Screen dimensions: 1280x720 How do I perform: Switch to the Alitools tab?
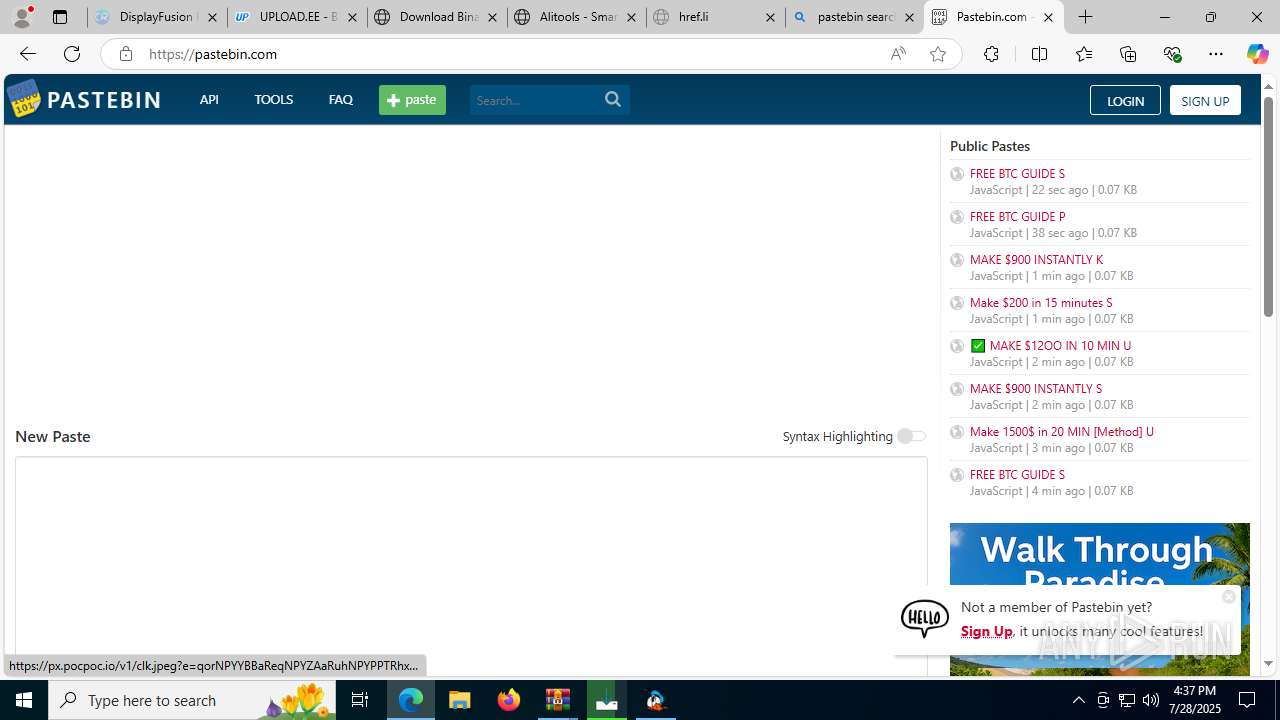(577, 17)
